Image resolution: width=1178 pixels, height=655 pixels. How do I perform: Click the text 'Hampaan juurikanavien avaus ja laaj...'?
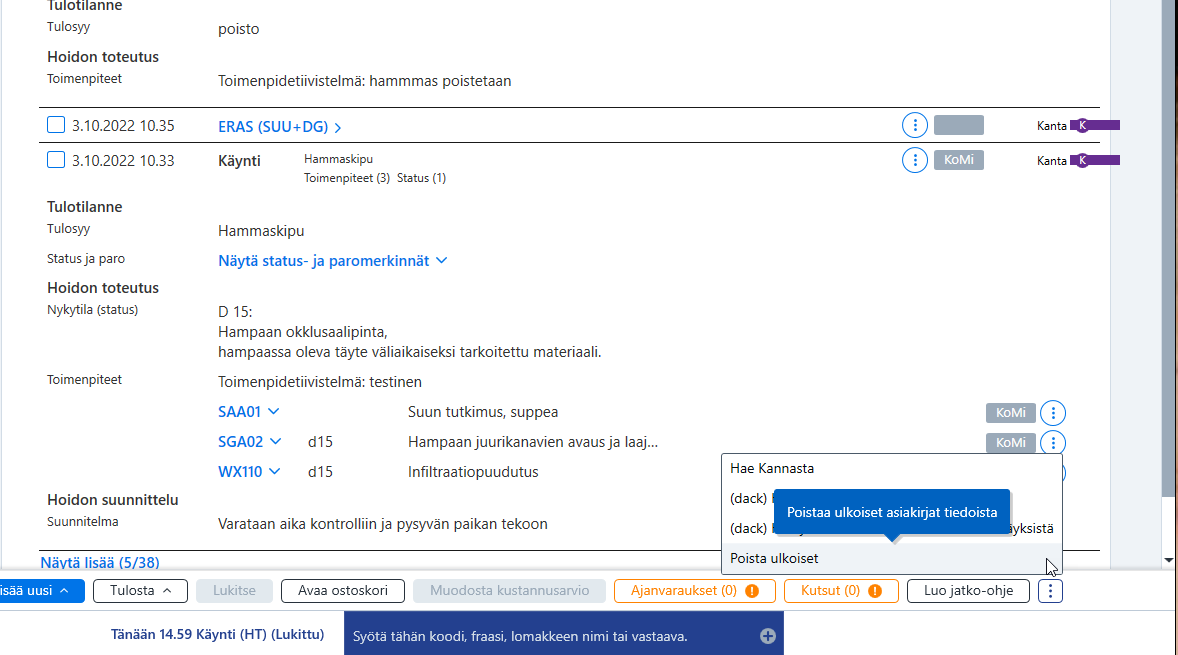pyautogui.click(x=533, y=442)
